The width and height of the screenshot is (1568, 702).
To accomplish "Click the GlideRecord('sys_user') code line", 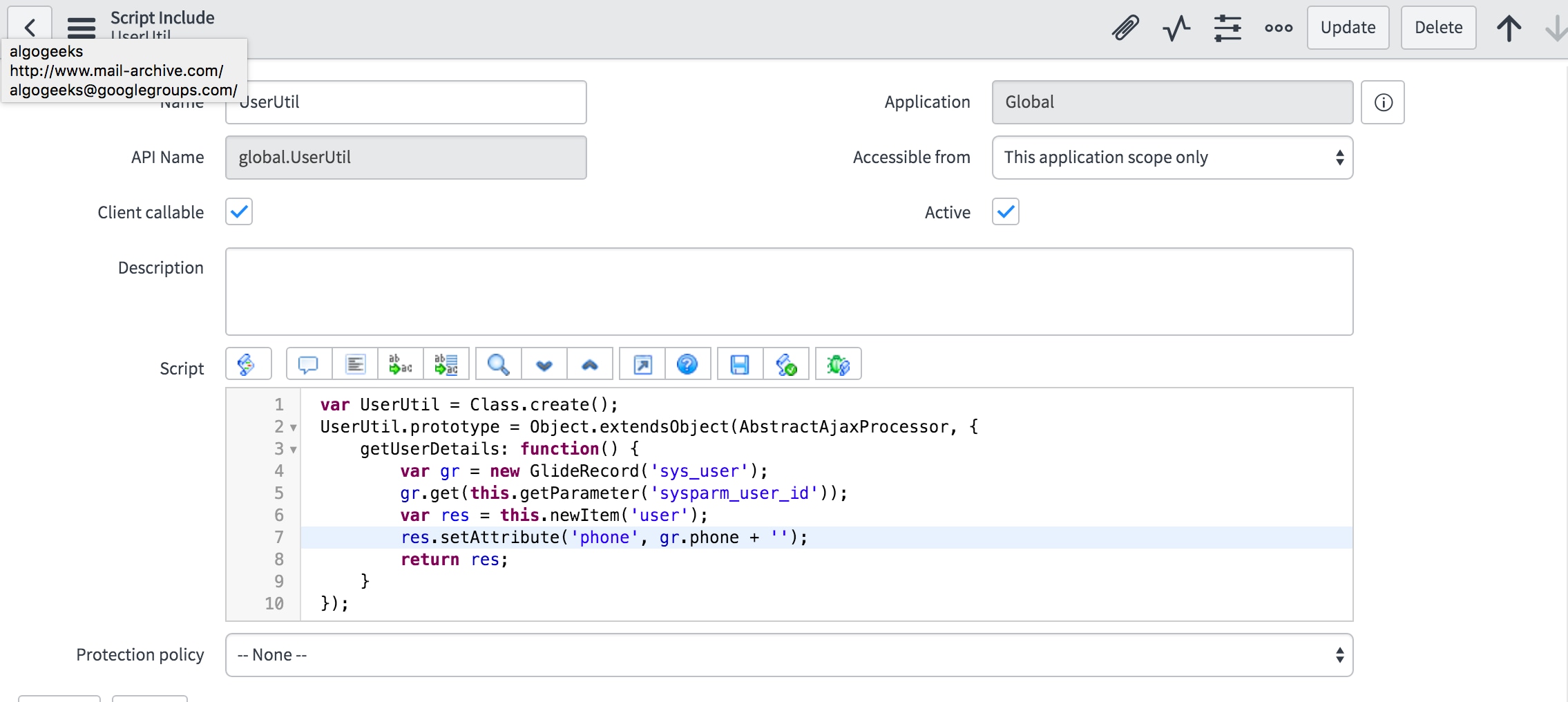I will 584,471.
